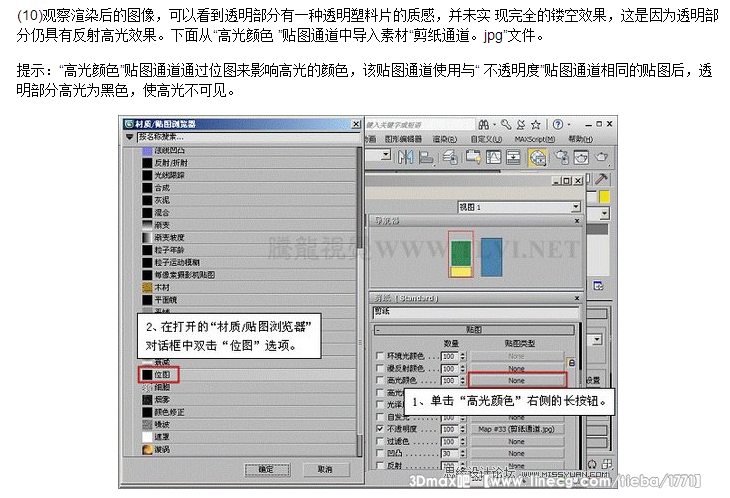
Task: Click the binoculars search icon
Action: coord(484,124)
